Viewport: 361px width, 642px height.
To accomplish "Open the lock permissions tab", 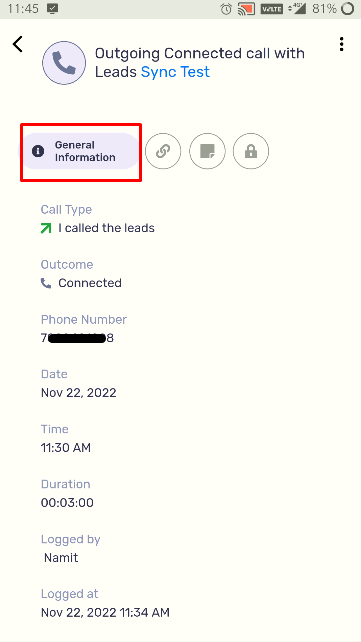I will [x=251, y=151].
